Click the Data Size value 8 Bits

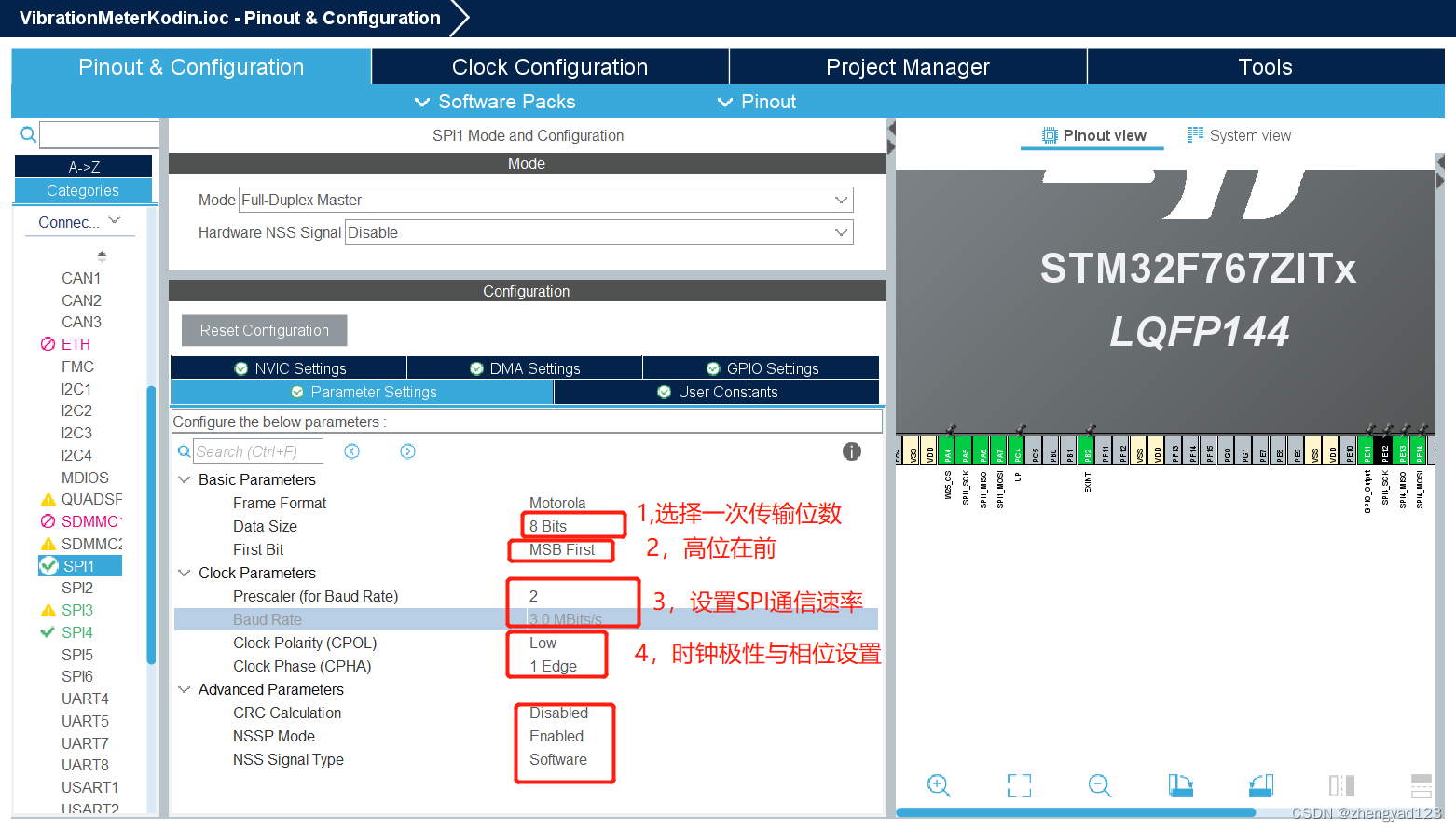[x=548, y=526]
